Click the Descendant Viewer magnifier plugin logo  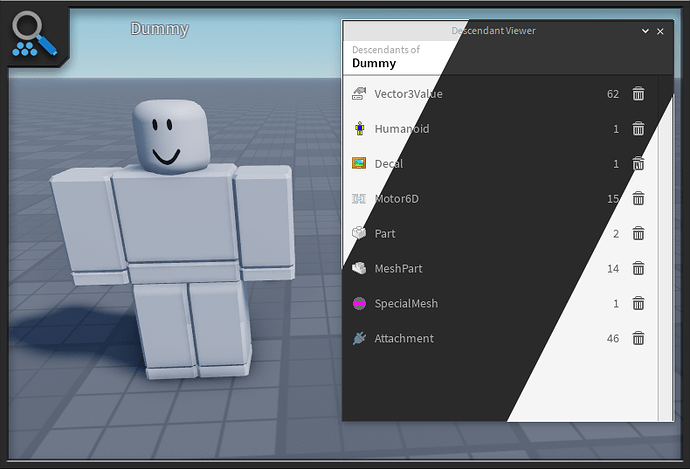[34, 34]
